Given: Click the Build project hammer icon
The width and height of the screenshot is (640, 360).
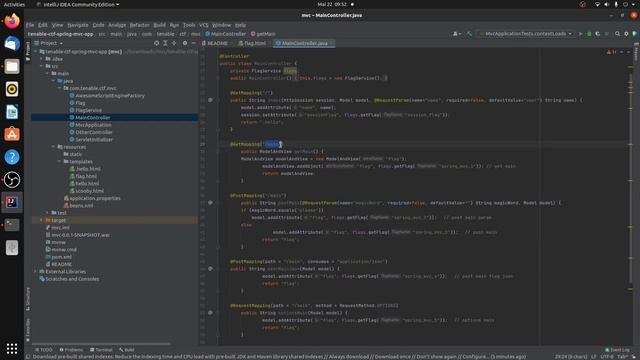Looking at the screenshot, I should [x=469, y=34].
